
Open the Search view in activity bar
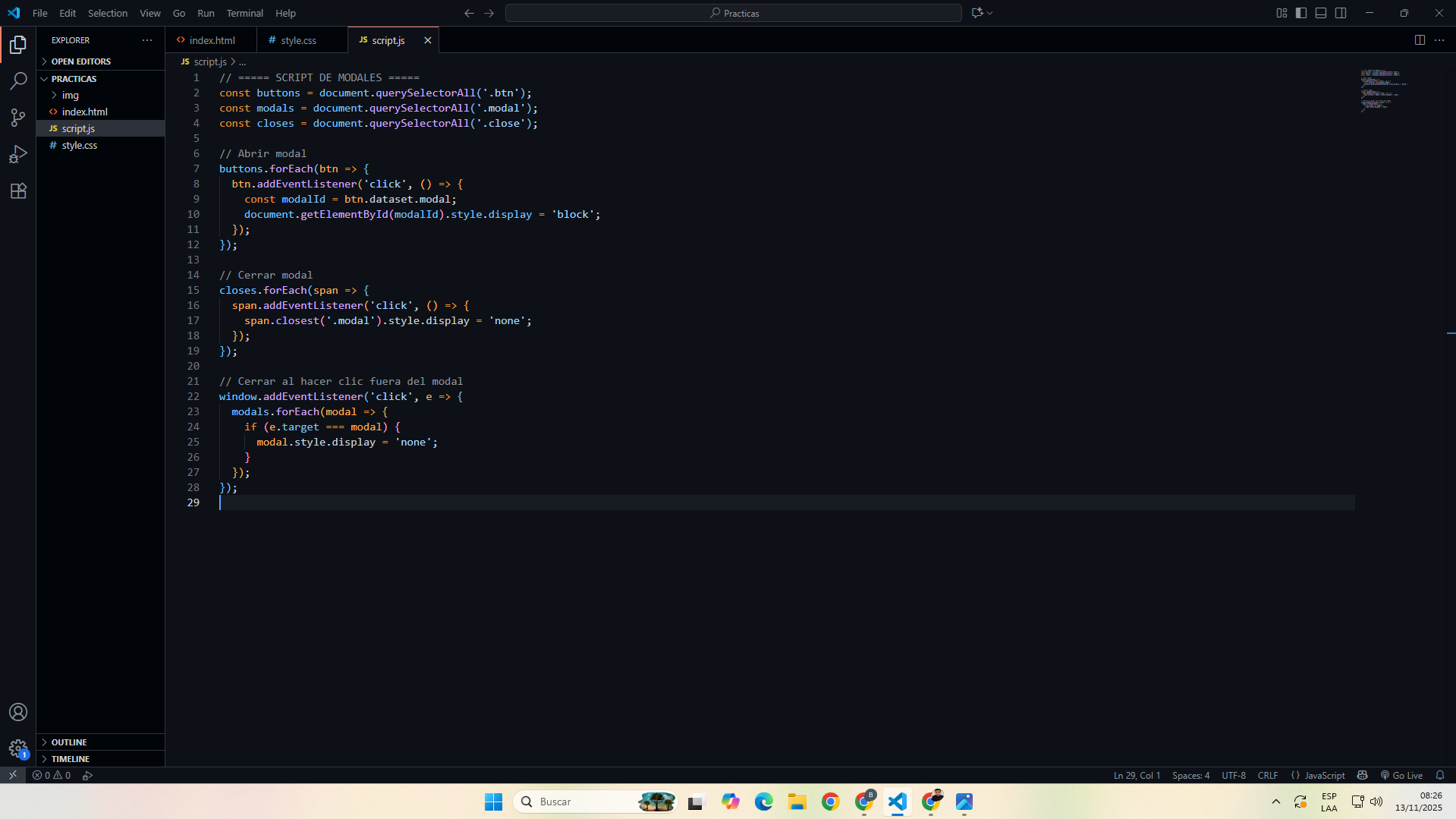[x=18, y=81]
